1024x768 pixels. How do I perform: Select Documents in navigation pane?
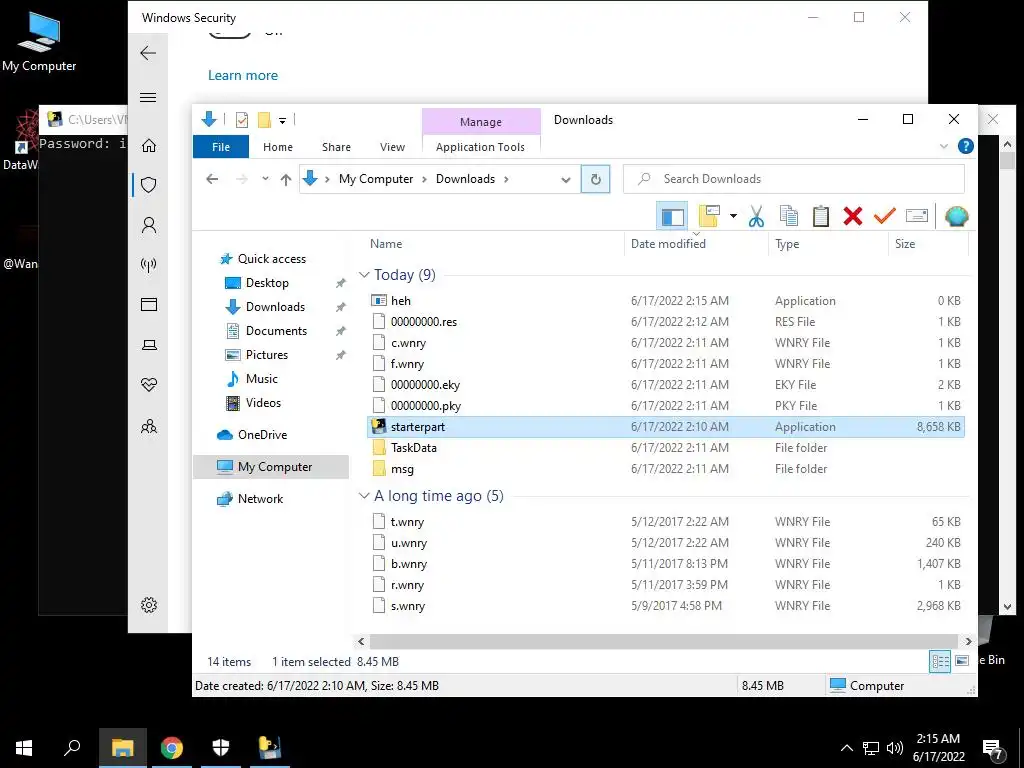pos(276,331)
